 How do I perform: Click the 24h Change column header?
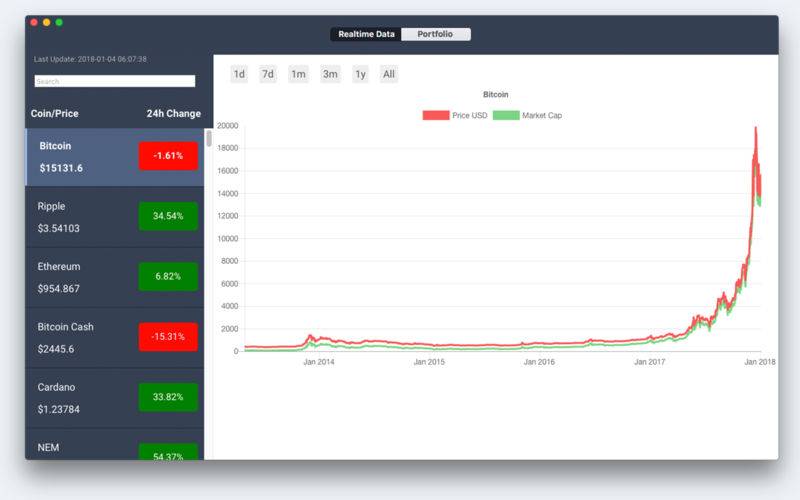pos(173,114)
